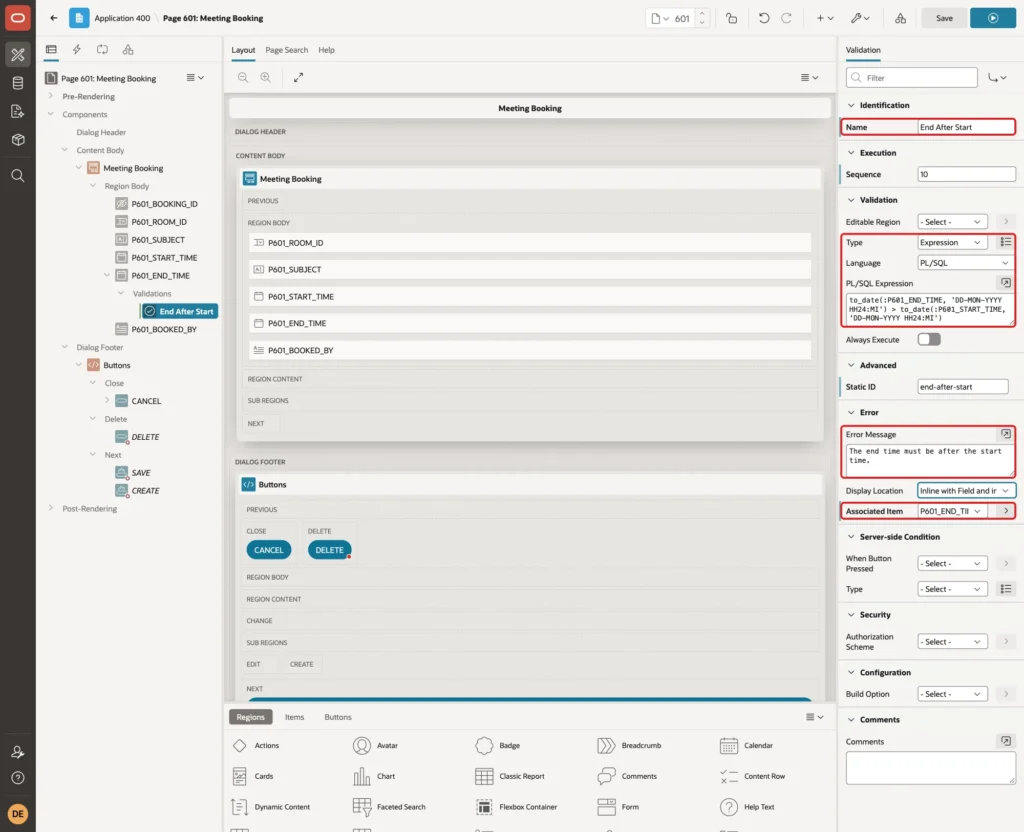This screenshot has height=832, width=1024.
Task: Click the Undo arrow icon
Action: coord(763,18)
